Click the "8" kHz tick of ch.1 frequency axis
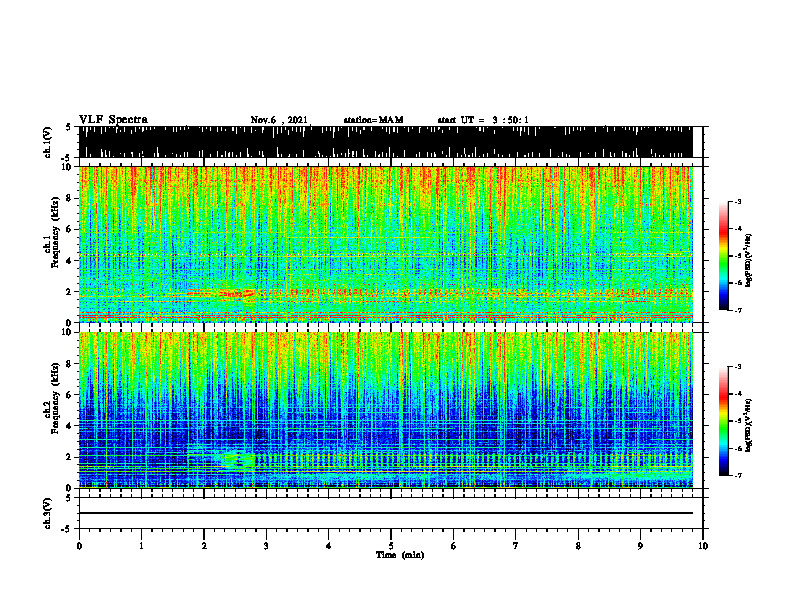 [70, 198]
